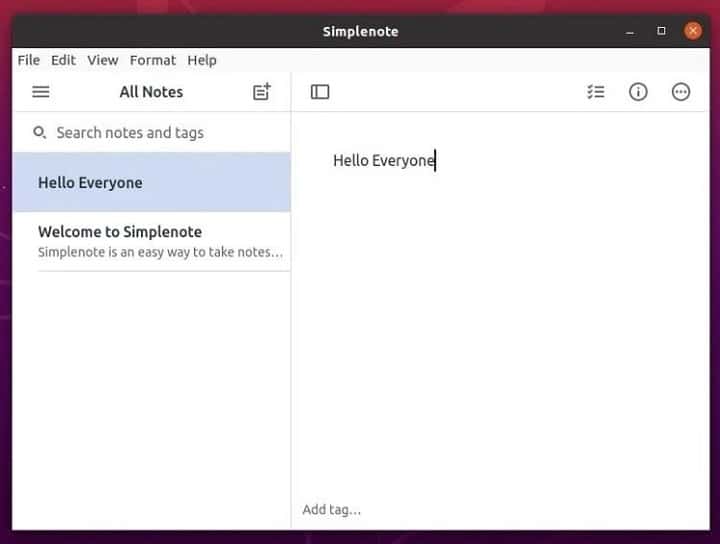Open the note info panel
This screenshot has height=544, width=720.
coord(638,92)
